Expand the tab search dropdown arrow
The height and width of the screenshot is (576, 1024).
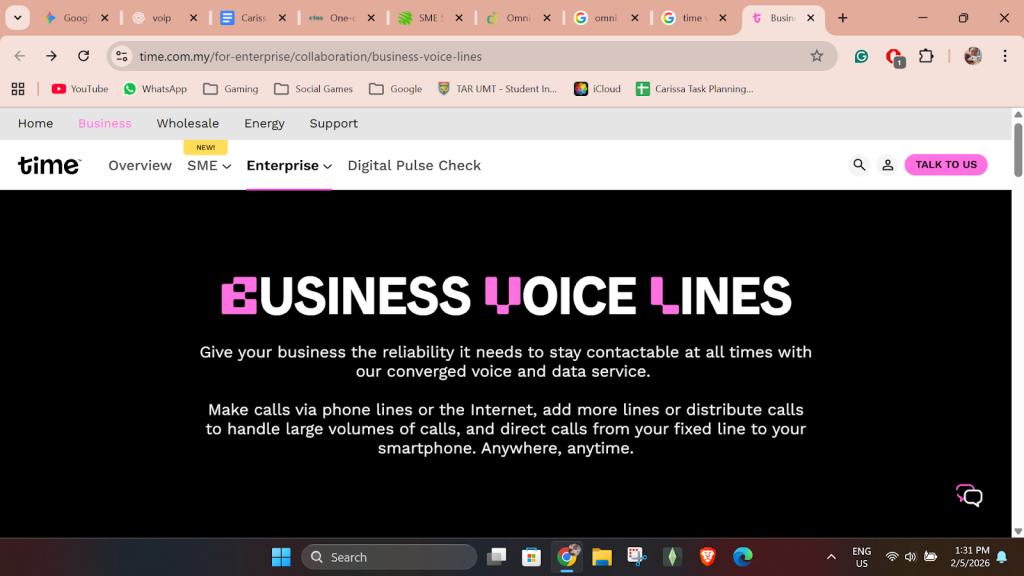pos(18,18)
